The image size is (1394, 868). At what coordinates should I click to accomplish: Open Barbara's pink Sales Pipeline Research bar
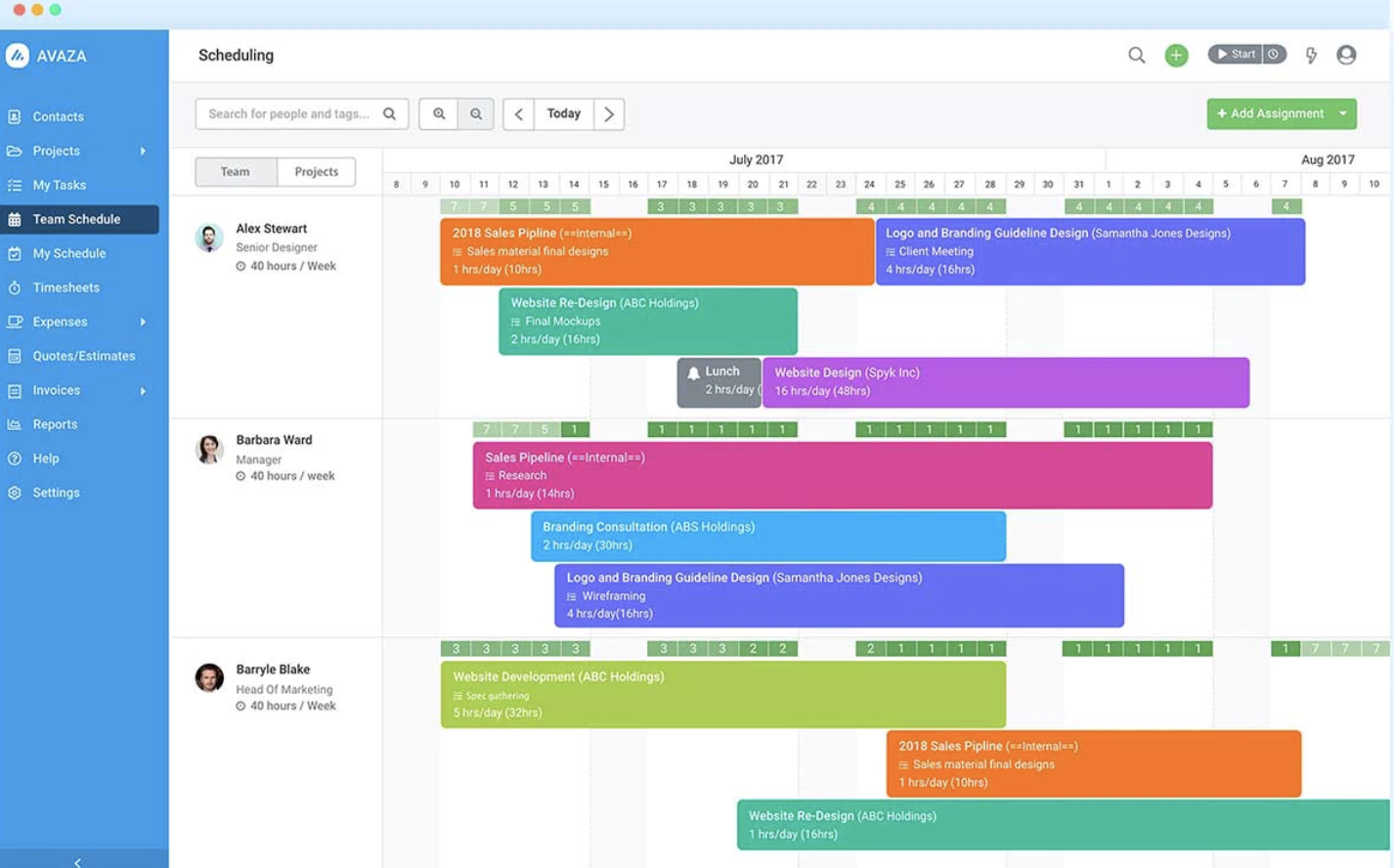(843, 475)
